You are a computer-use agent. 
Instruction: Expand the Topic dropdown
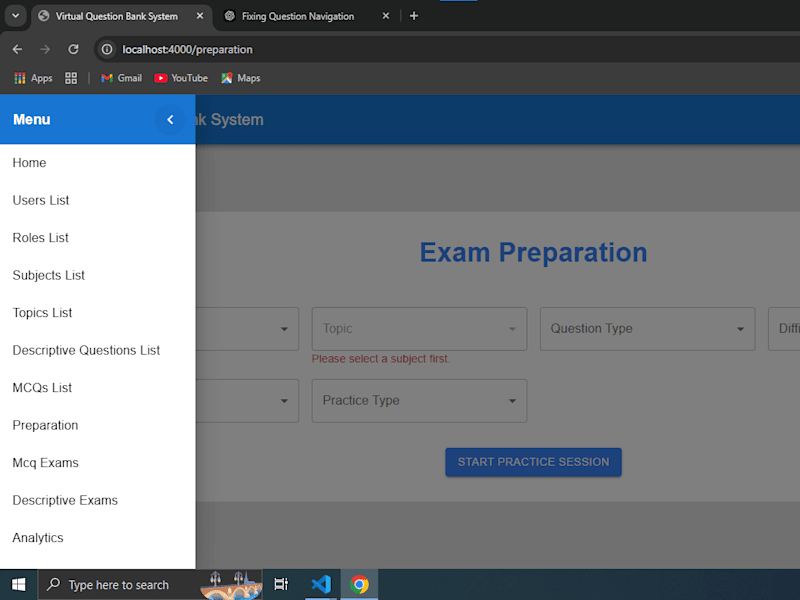[x=419, y=329]
